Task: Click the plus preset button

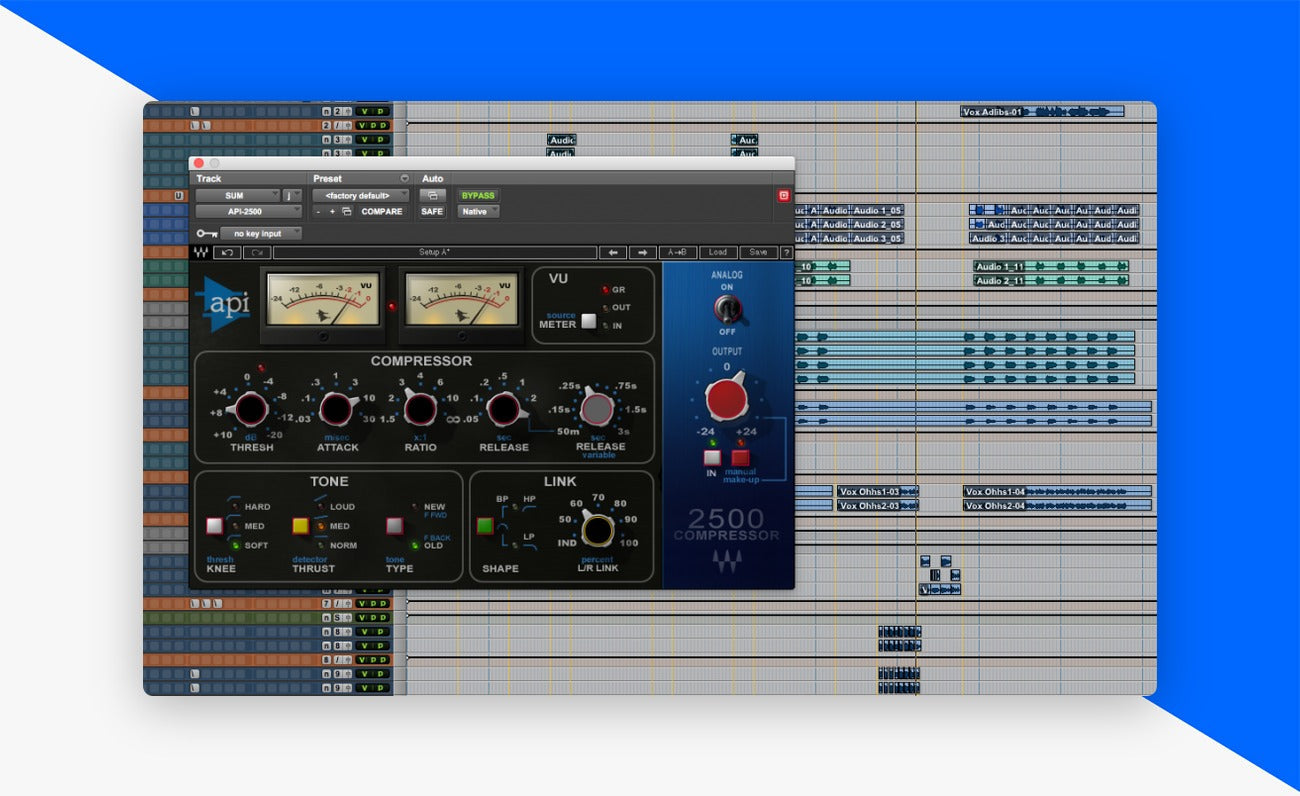Action: pyautogui.click(x=332, y=212)
